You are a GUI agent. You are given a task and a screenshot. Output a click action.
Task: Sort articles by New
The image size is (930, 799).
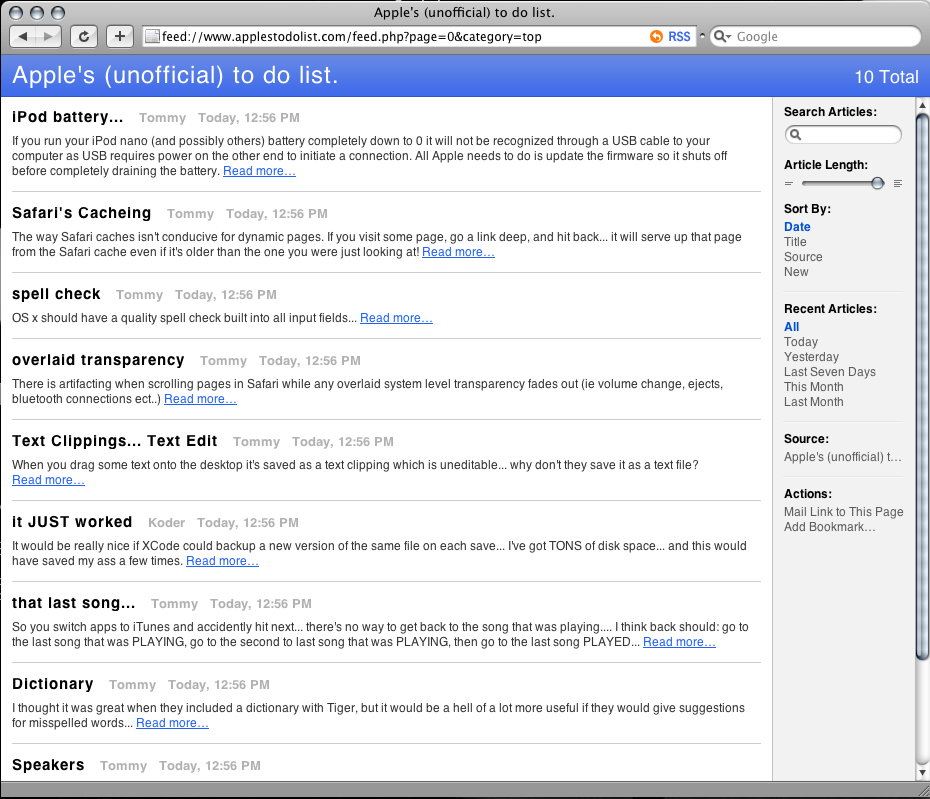[796, 272]
